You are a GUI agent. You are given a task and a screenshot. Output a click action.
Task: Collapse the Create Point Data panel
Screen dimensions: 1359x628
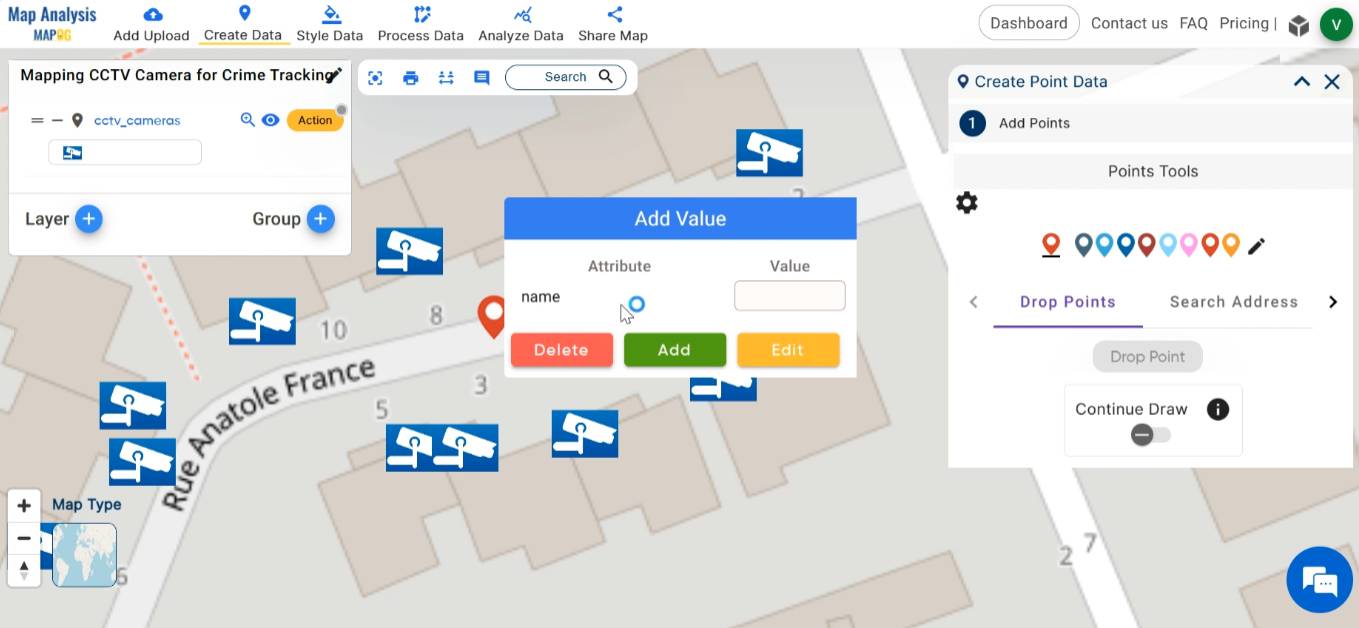1301,82
